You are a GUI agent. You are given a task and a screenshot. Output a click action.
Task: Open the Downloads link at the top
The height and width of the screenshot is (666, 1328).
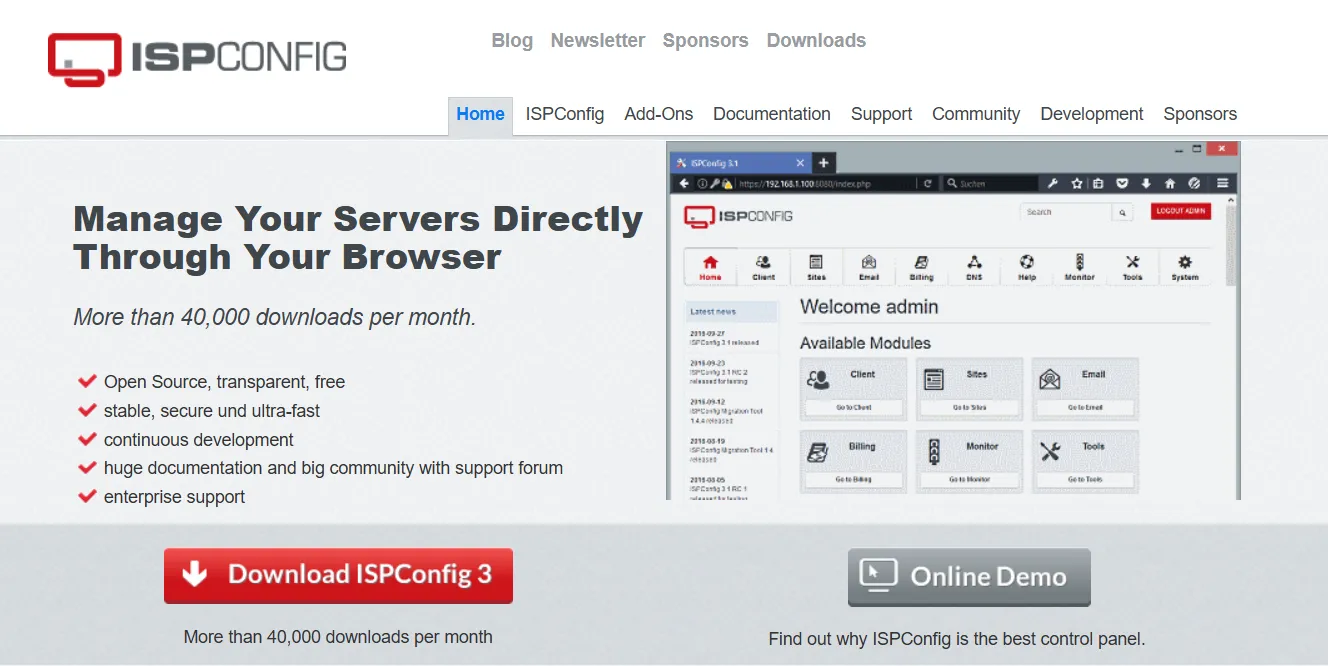[x=816, y=40]
